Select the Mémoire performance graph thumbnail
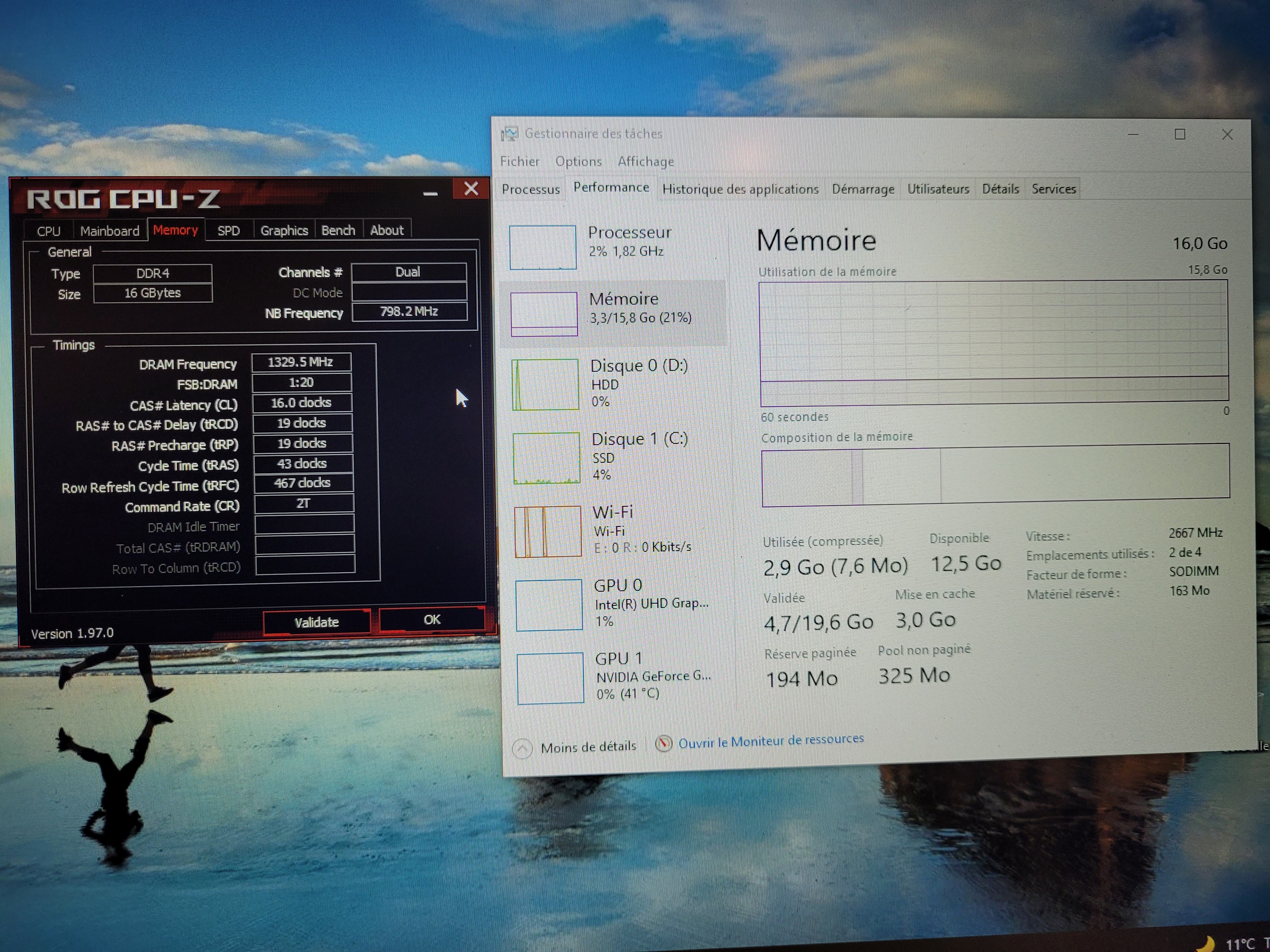Image resolution: width=1270 pixels, height=952 pixels. 544,314
